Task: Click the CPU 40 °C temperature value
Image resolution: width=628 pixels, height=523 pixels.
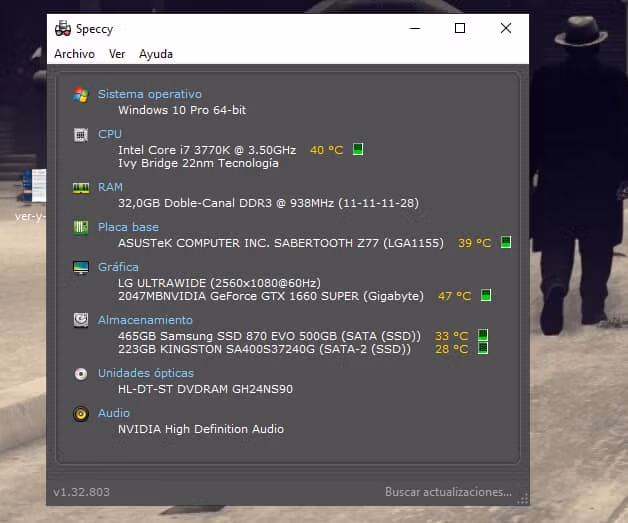Action: tap(326, 150)
